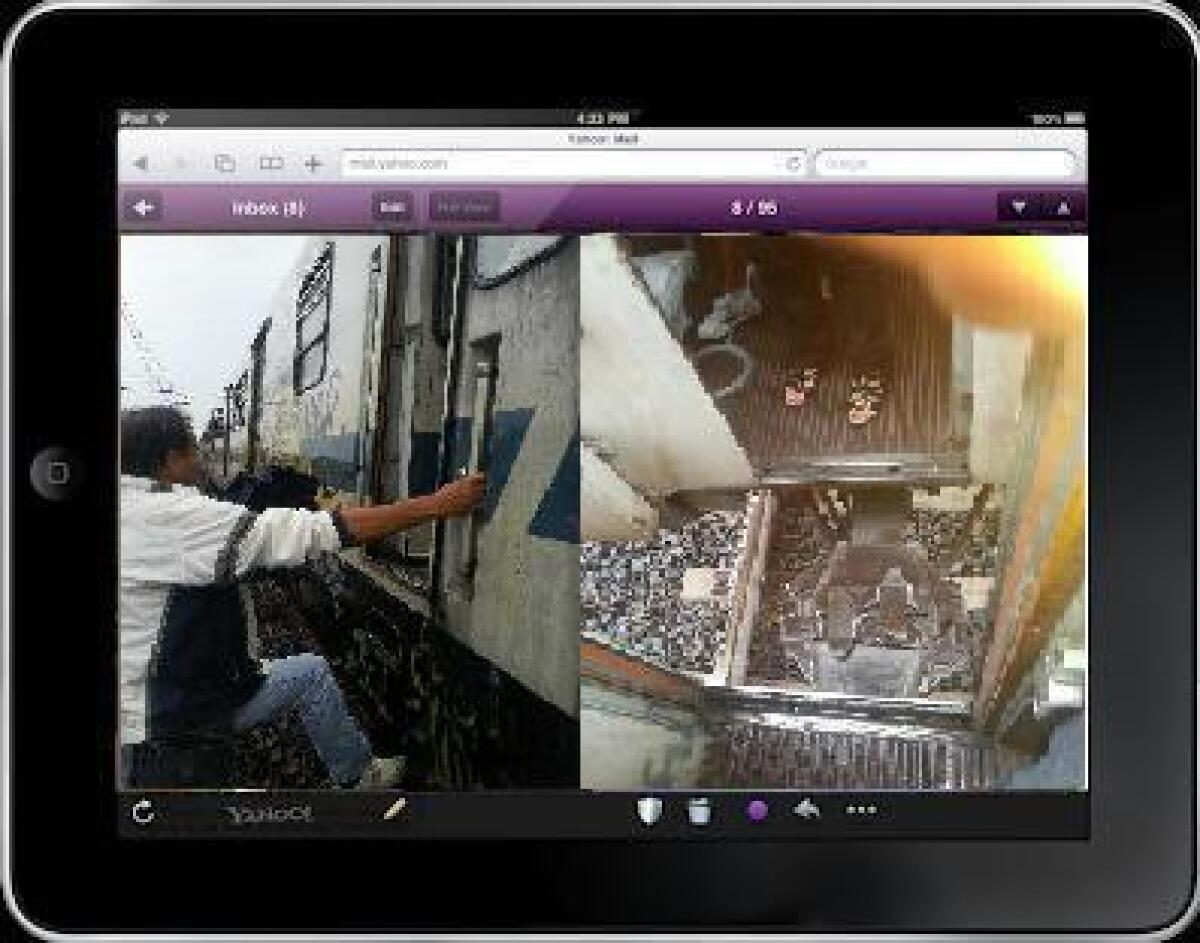Open Safari tabs/pages icon
Image resolution: width=1200 pixels, height=943 pixels.
(226, 164)
